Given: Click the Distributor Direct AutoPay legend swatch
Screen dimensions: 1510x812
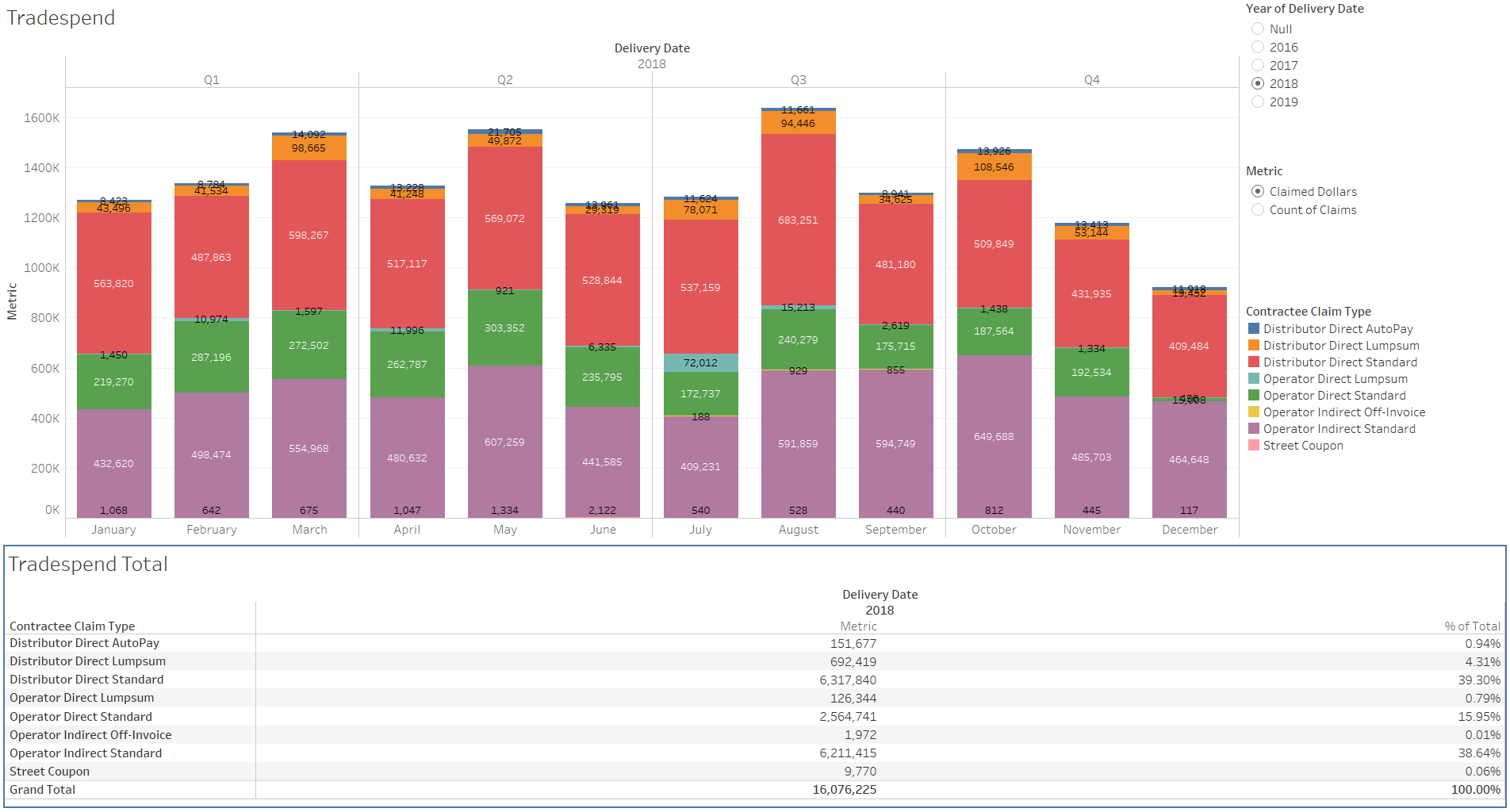Looking at the screenshot, I should [1254, 328].
